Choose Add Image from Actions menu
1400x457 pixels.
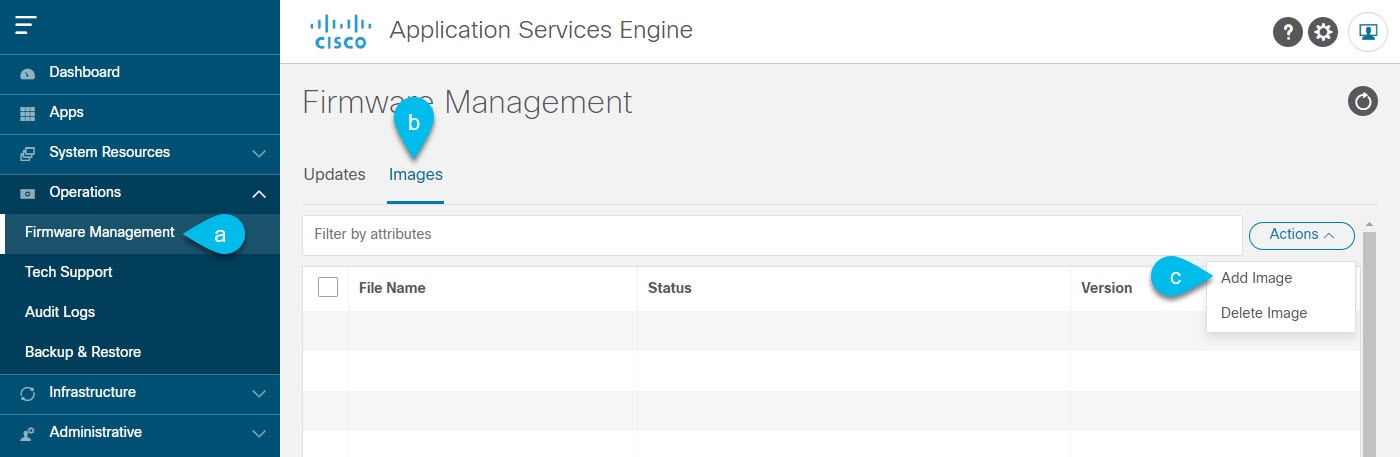(x=1257, y=278)
